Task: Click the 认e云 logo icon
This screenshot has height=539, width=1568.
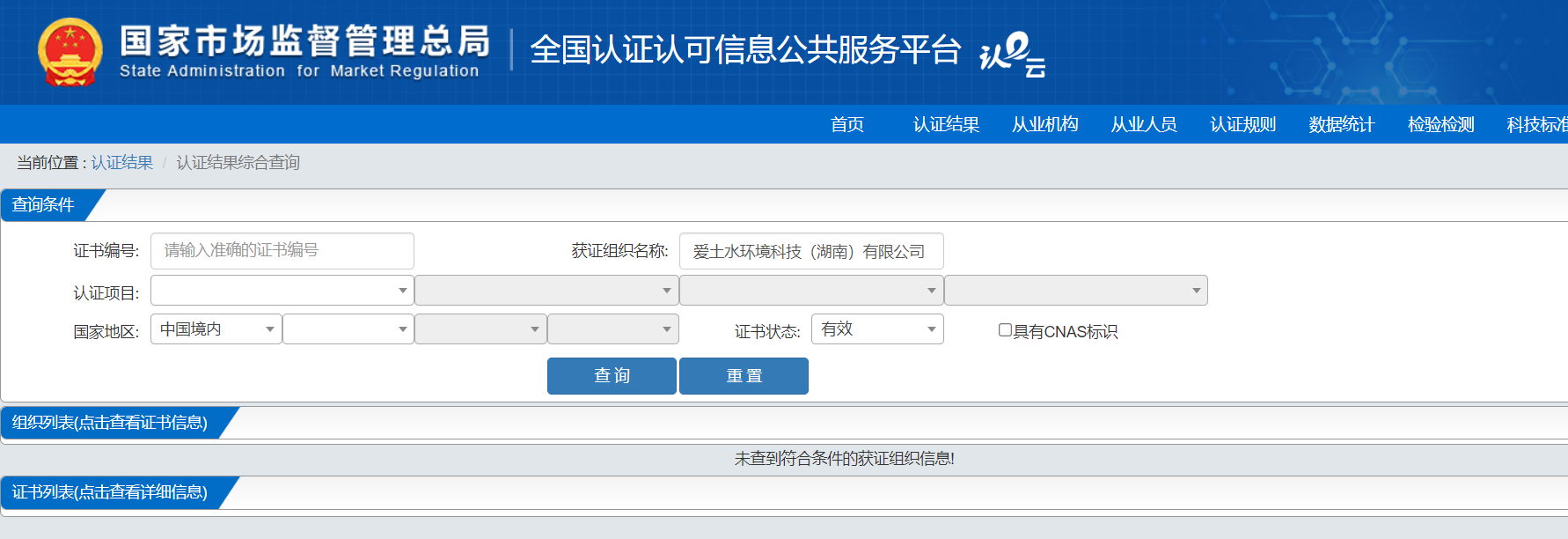Action: click(1013, 55)
